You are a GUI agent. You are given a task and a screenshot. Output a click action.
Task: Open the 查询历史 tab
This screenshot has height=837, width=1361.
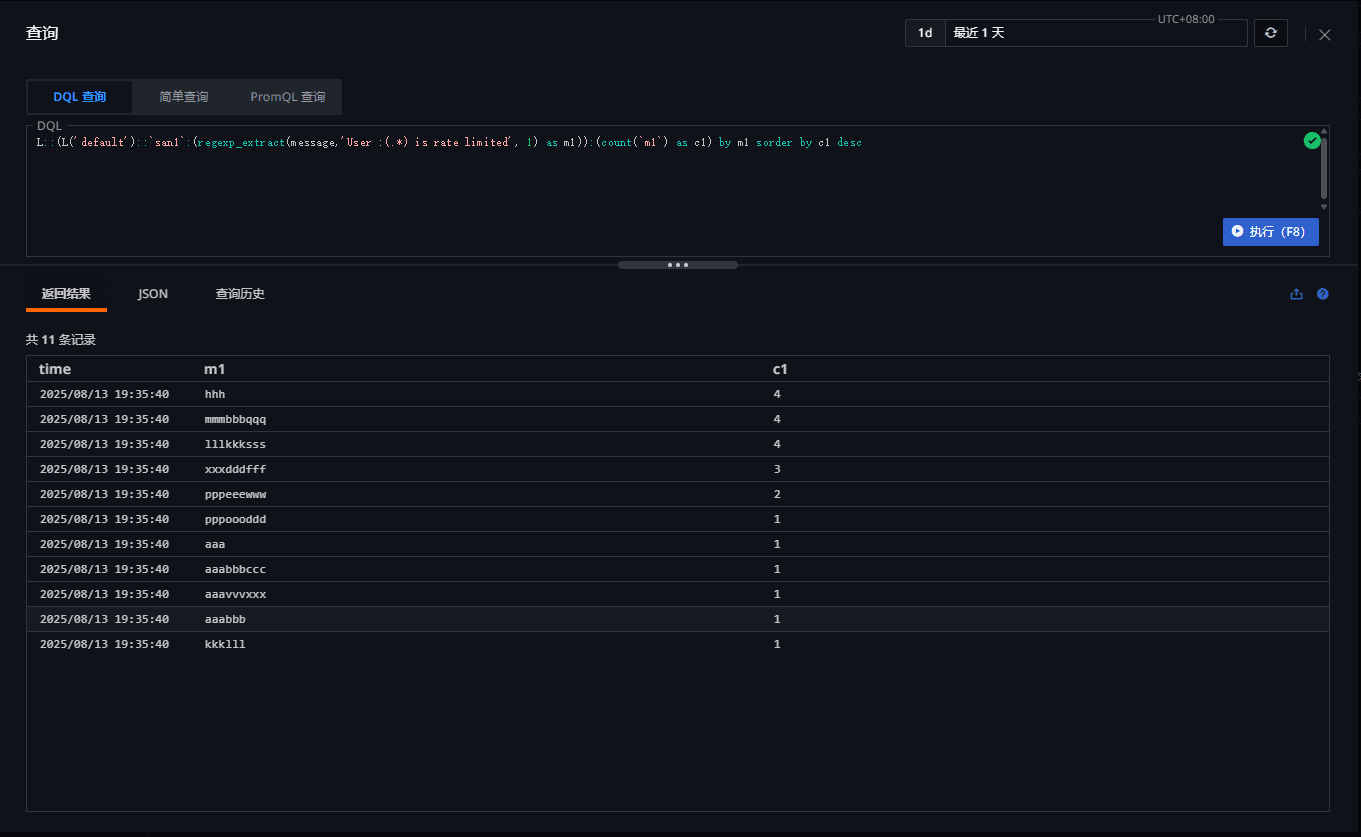[240, 294]
